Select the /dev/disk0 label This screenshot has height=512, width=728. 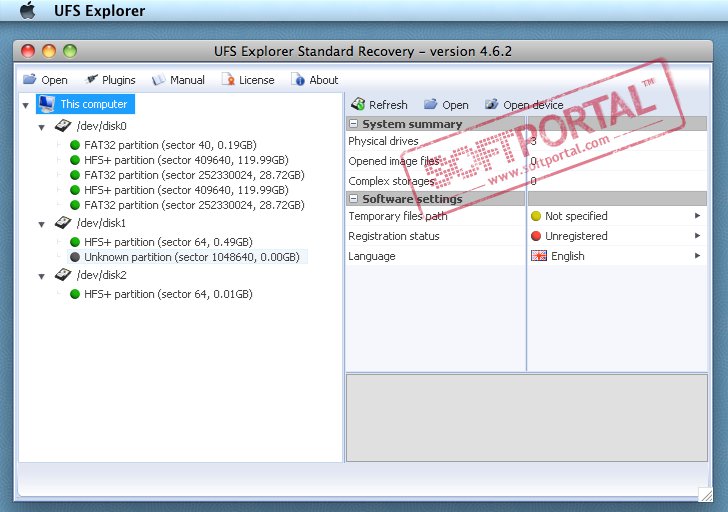[x=102, y=126]
